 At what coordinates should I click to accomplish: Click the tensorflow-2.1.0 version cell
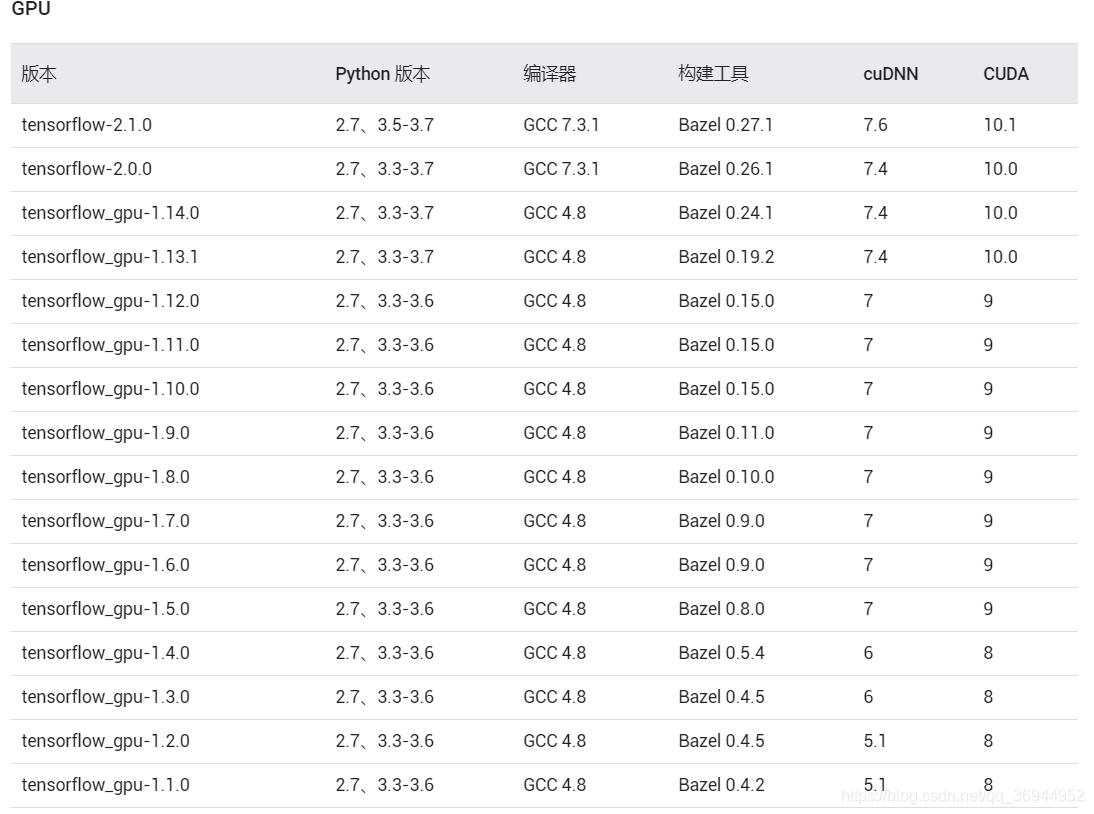[x=87, y=125]
